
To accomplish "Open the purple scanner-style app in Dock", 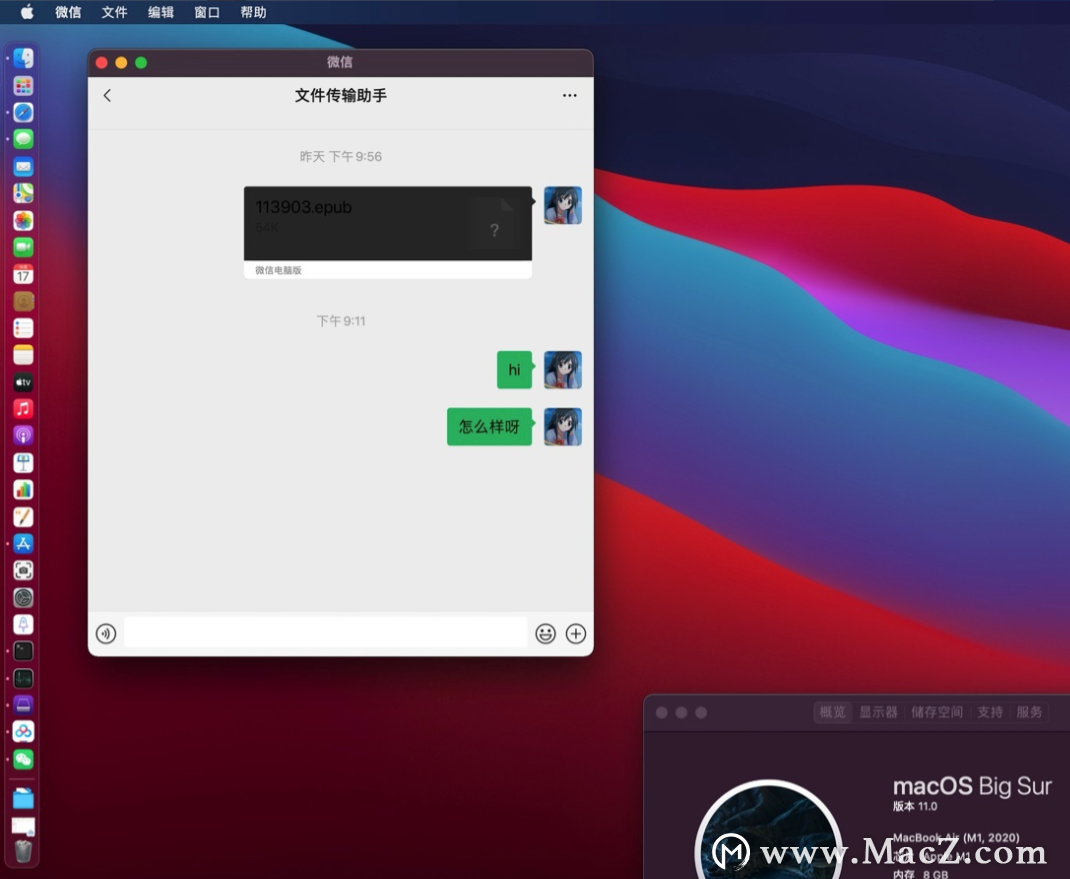I will pos(23,705).
